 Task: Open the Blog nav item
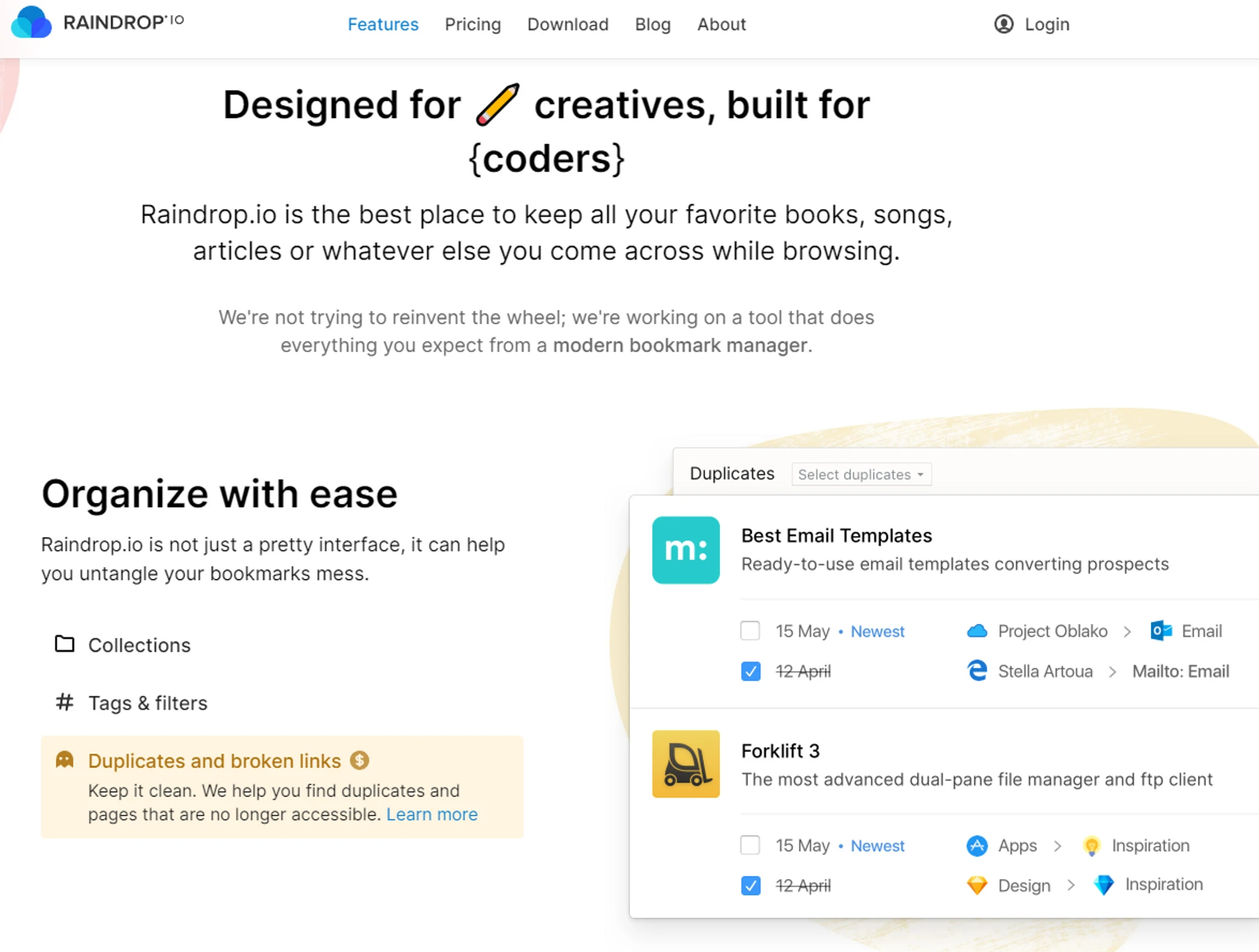(653, 25)
